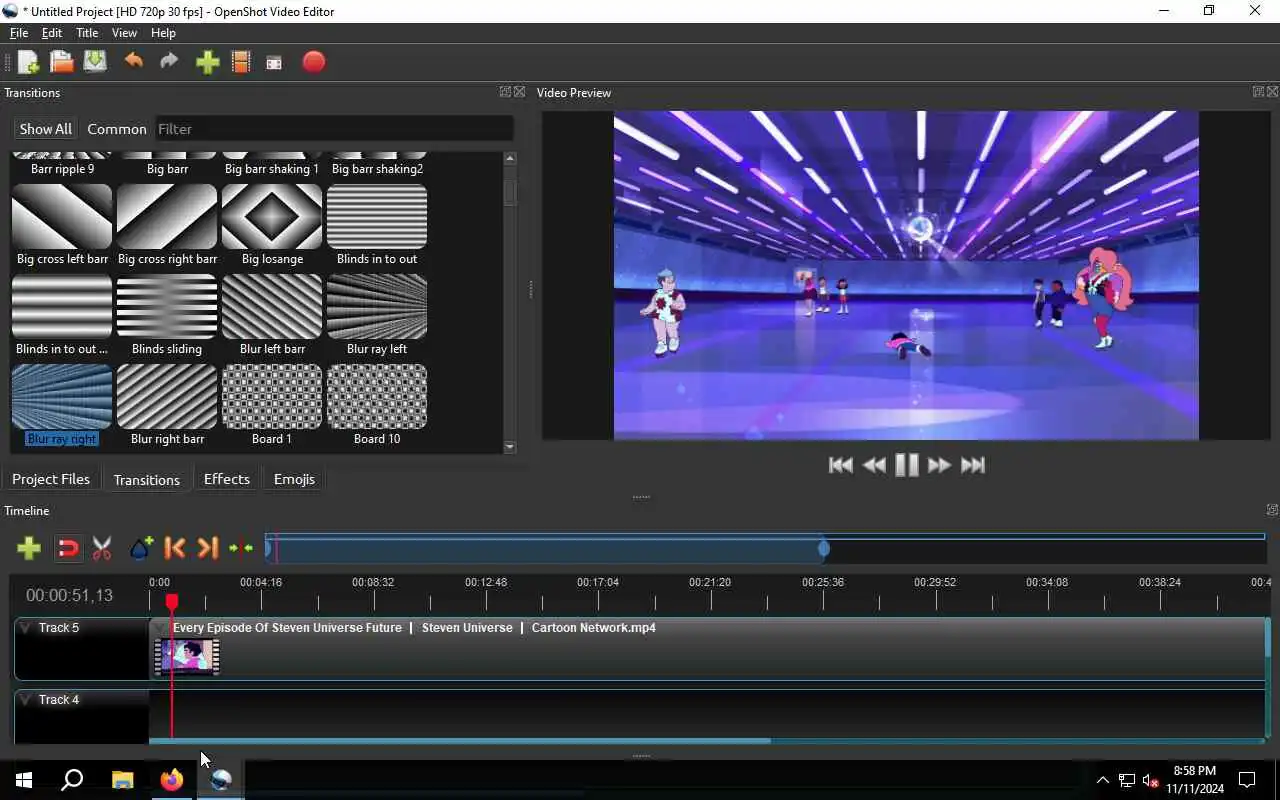Focus the transitions Filter field
The width and height of the screenshot is (1280, 800).
point(334,129)
